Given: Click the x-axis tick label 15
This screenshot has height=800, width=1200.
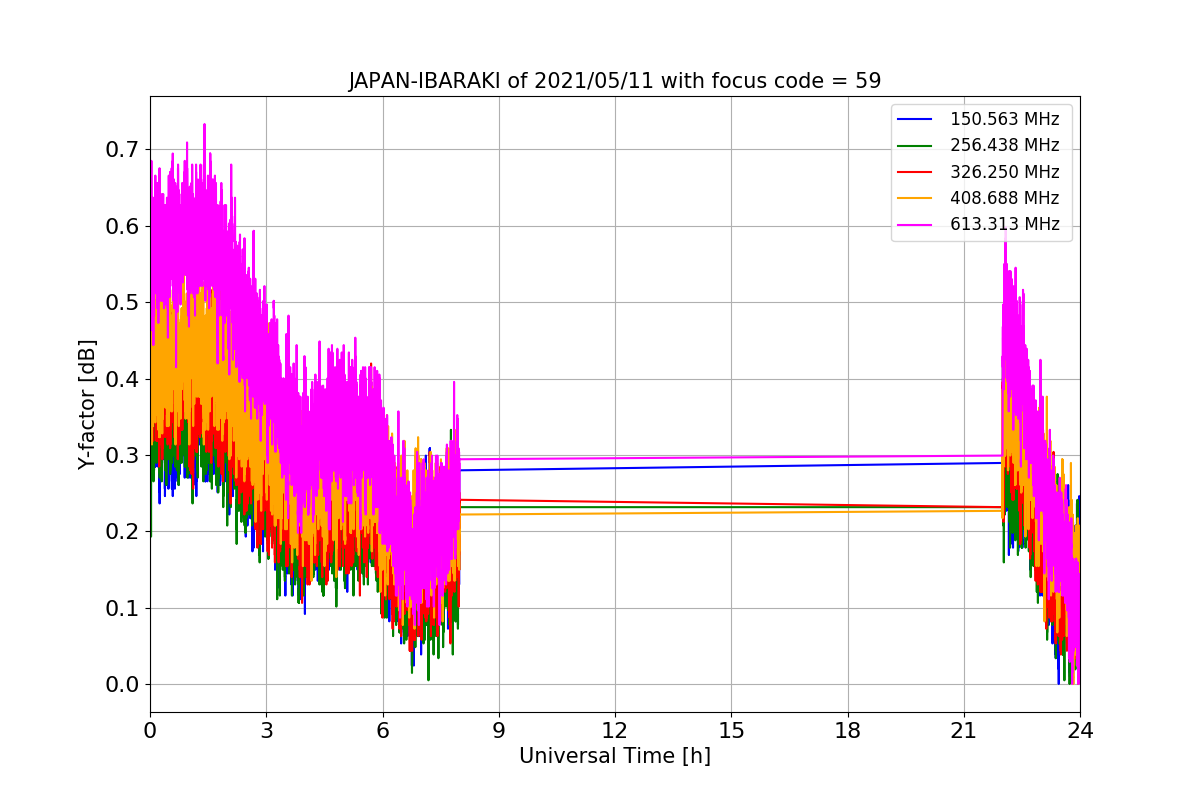Looking at the screenshot, I should [x=731, y=730].
